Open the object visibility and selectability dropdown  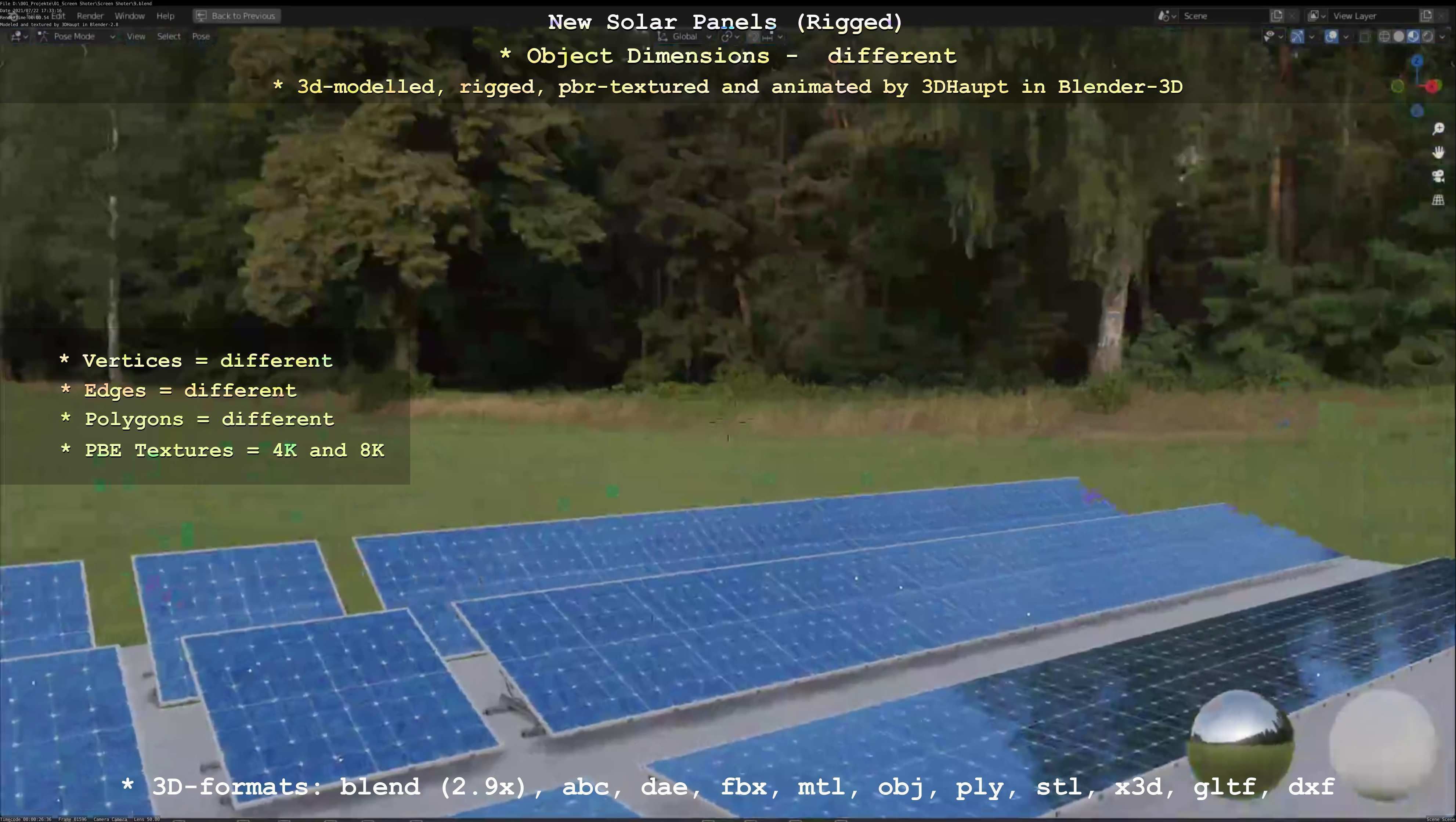(1273, 37)
